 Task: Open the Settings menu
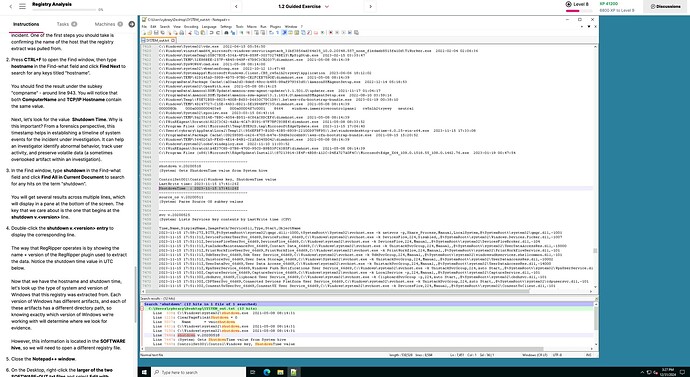[226, 27]
